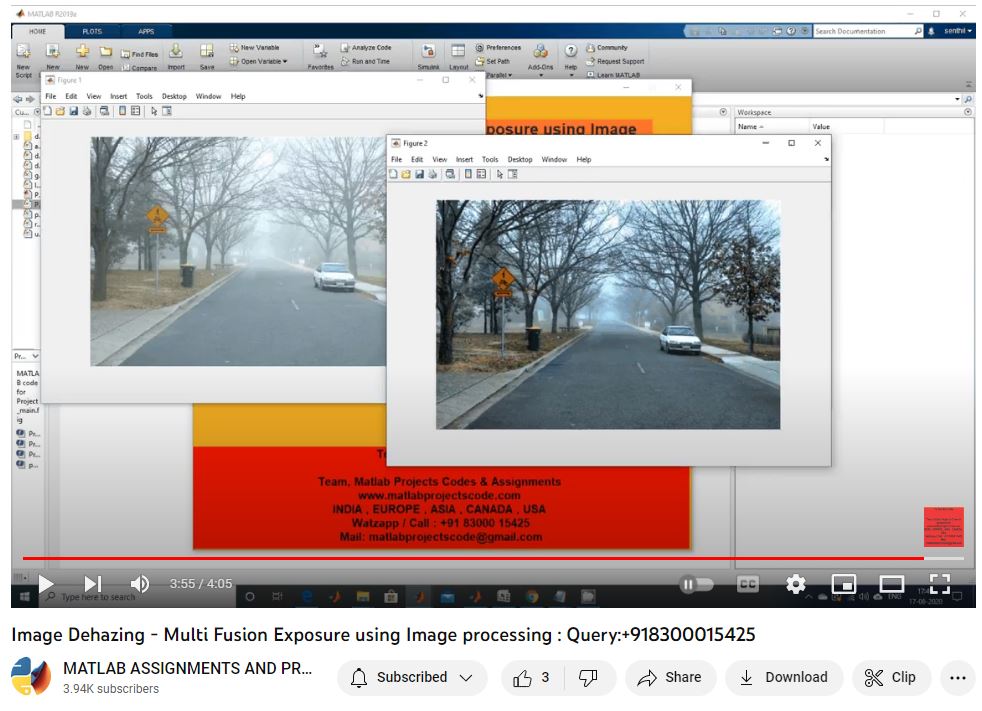Open File menu in Figure 2
The image size is (982, 711).
coord(396,160)
